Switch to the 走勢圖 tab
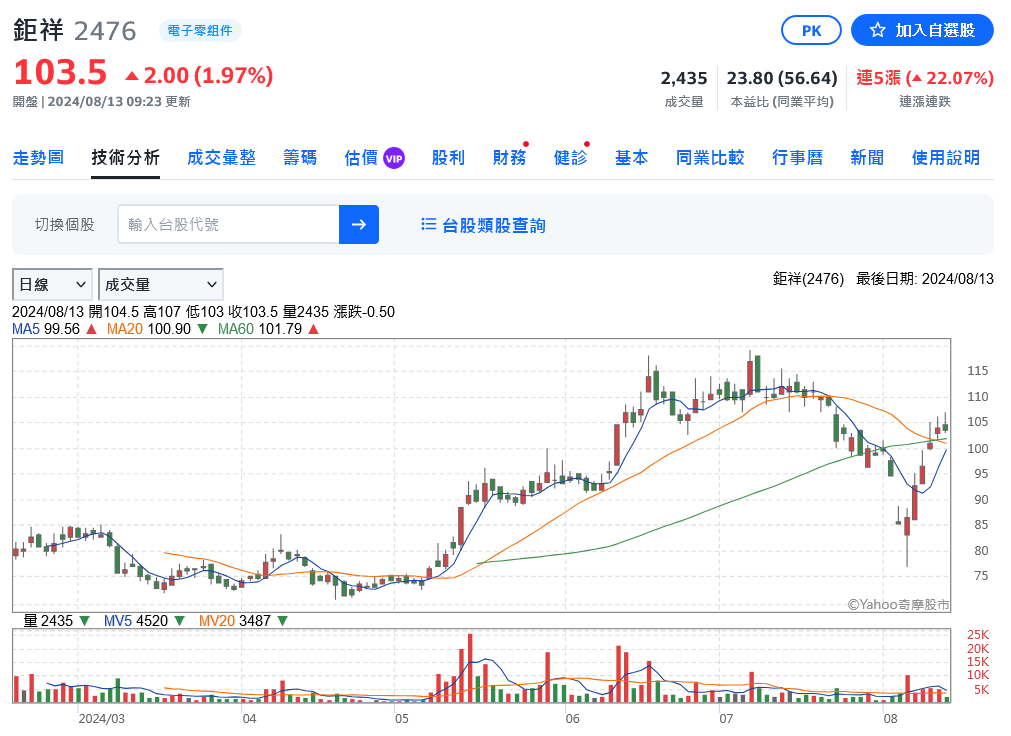Screen dimensions: 1011x736 38,158
